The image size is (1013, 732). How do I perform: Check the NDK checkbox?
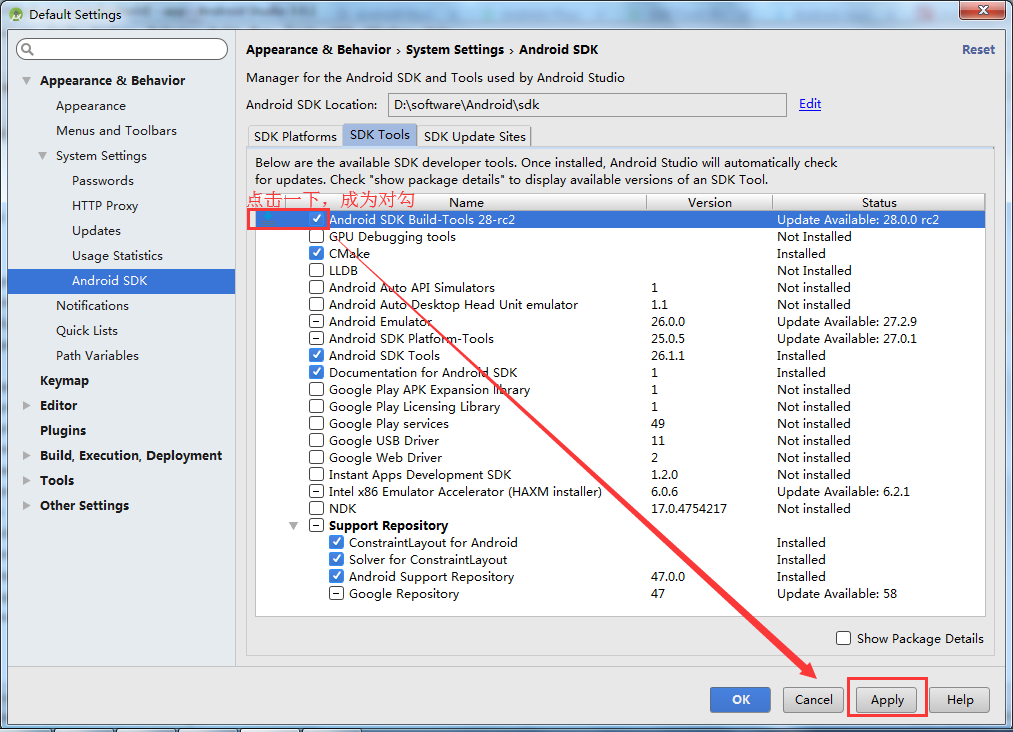[317, 508]
